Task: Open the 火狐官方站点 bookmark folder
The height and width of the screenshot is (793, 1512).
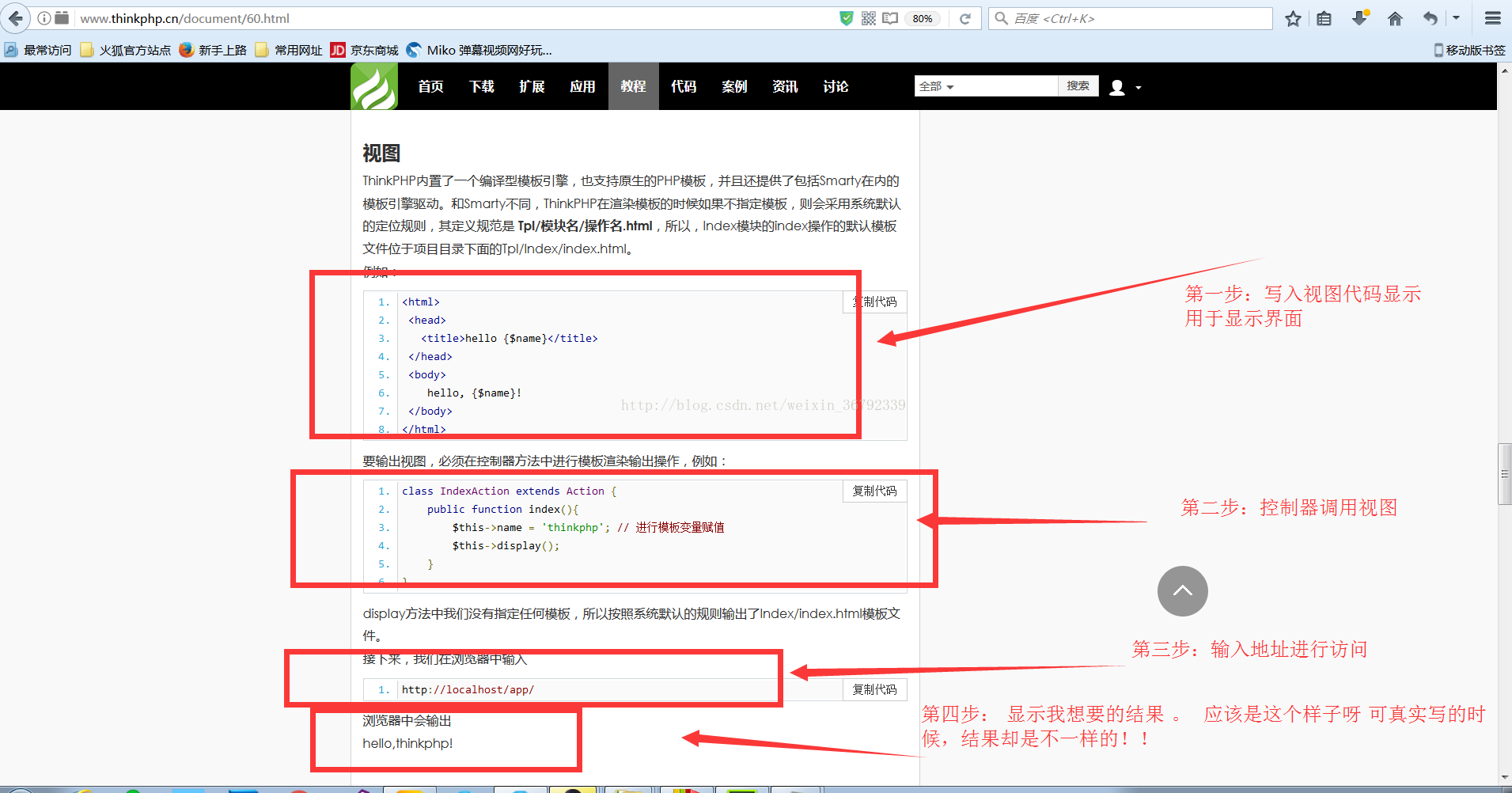Action: click(x=126, y=50)
